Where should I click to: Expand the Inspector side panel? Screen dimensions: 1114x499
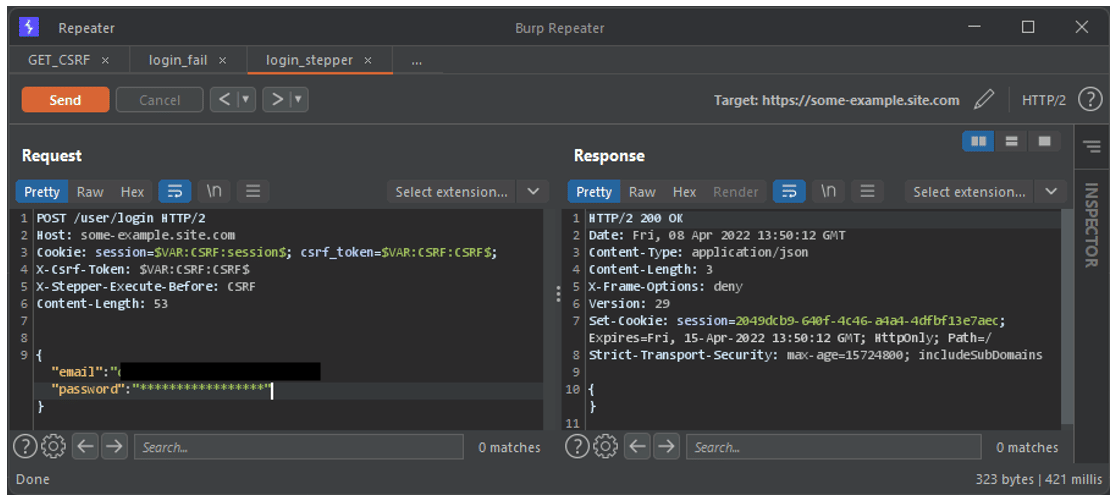click(1091, 225)
